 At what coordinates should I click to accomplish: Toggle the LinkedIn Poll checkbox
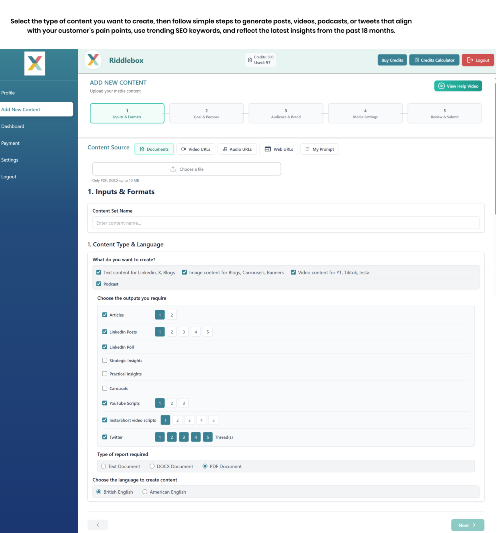click(x=105, y=347)
